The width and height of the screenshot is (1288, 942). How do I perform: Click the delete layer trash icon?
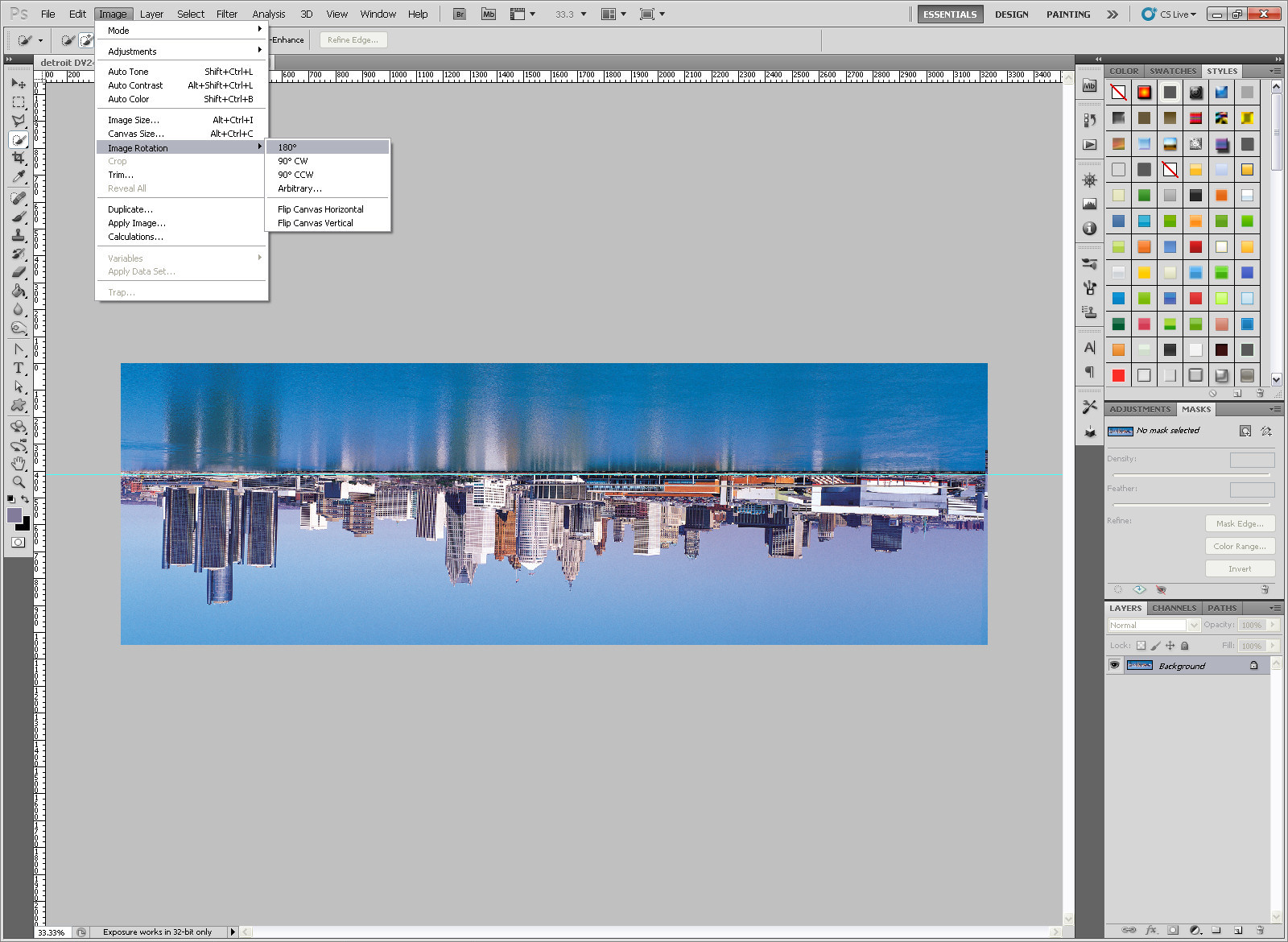pos(1260,930)
